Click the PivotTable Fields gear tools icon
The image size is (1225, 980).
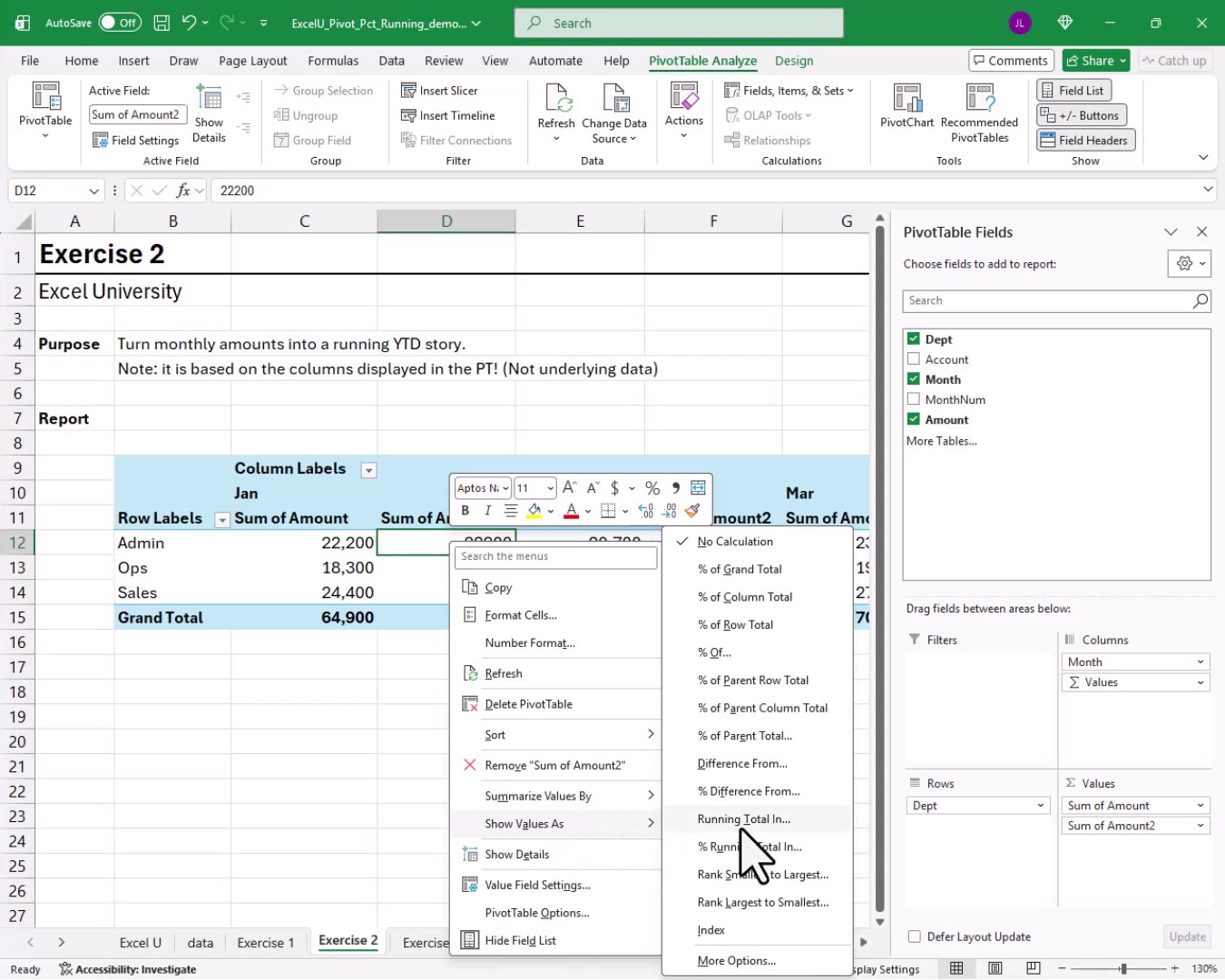pyautogui.click(x=1184, y=263)
